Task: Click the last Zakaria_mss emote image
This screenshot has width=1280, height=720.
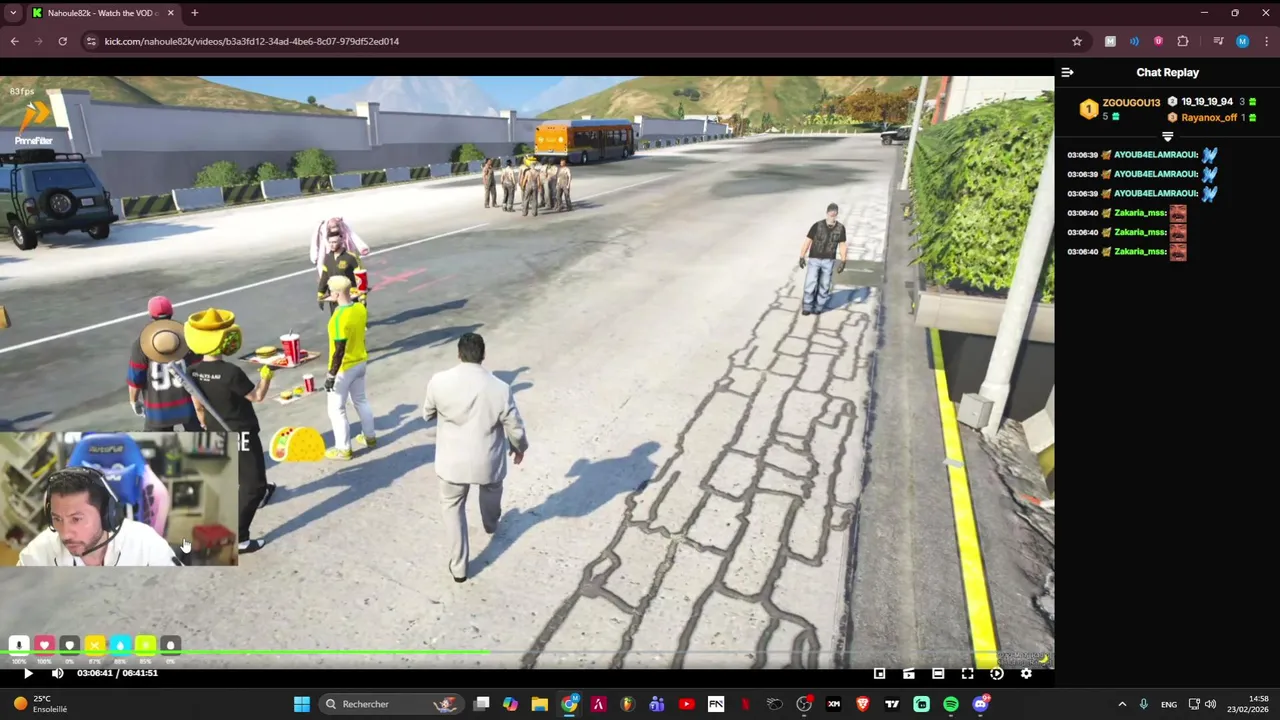Action: point(1178,252)
